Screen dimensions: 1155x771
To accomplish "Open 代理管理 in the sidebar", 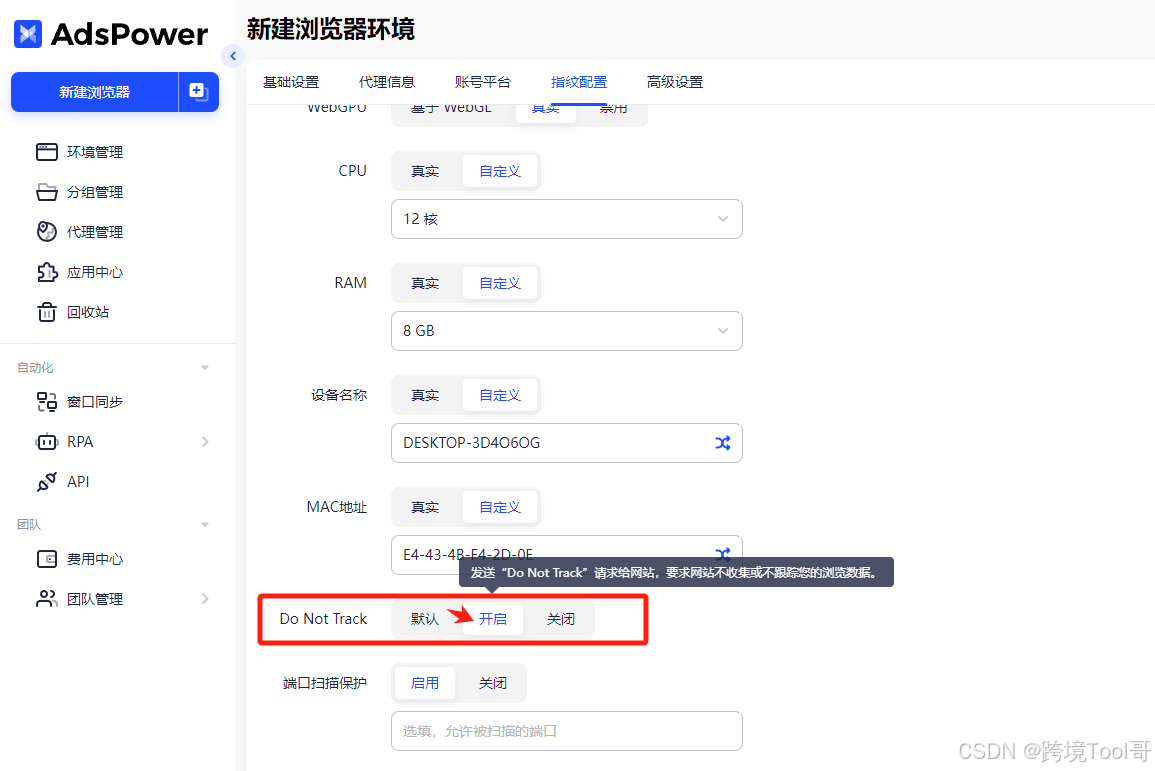I will [95, 232].
